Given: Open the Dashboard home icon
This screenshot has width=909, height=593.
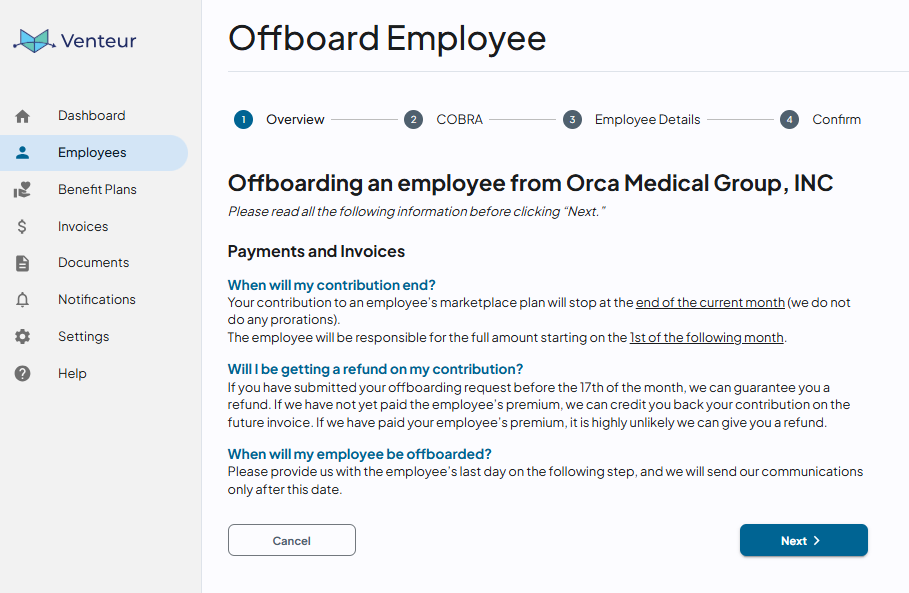Looking at the screenshot, I should click(x=23, y=116).
